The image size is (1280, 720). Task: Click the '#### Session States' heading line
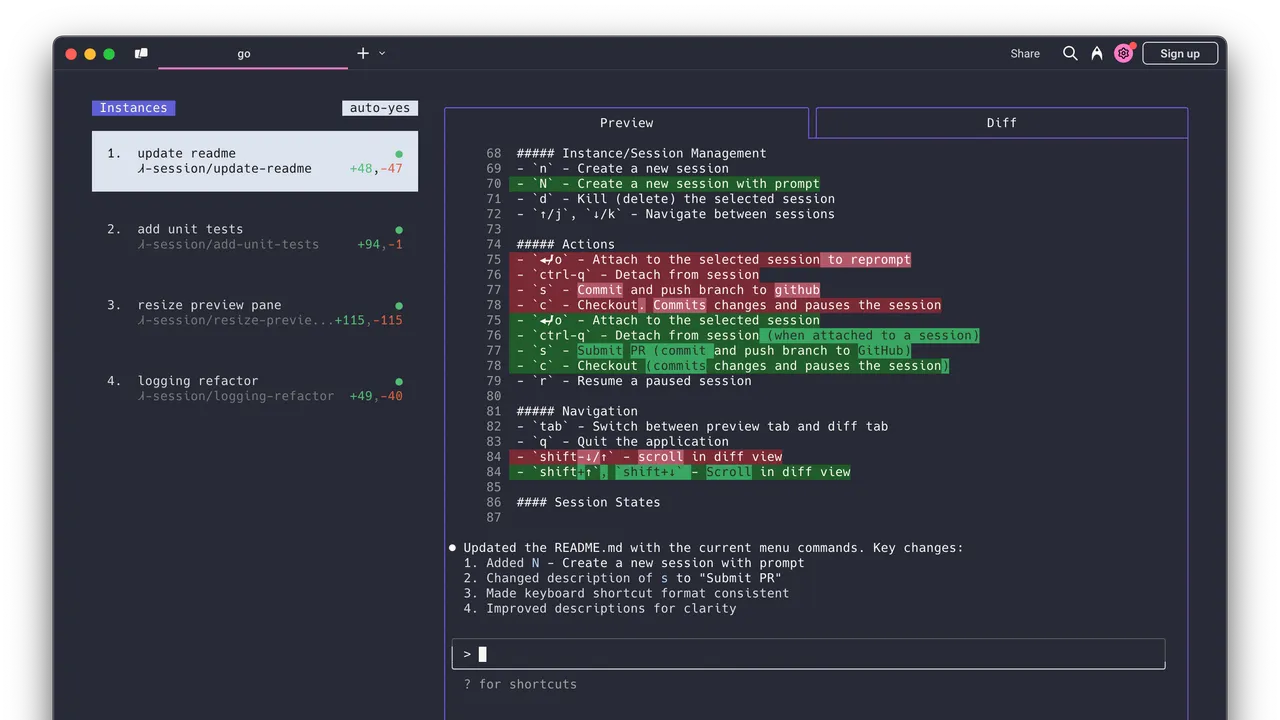coord(588,502)
